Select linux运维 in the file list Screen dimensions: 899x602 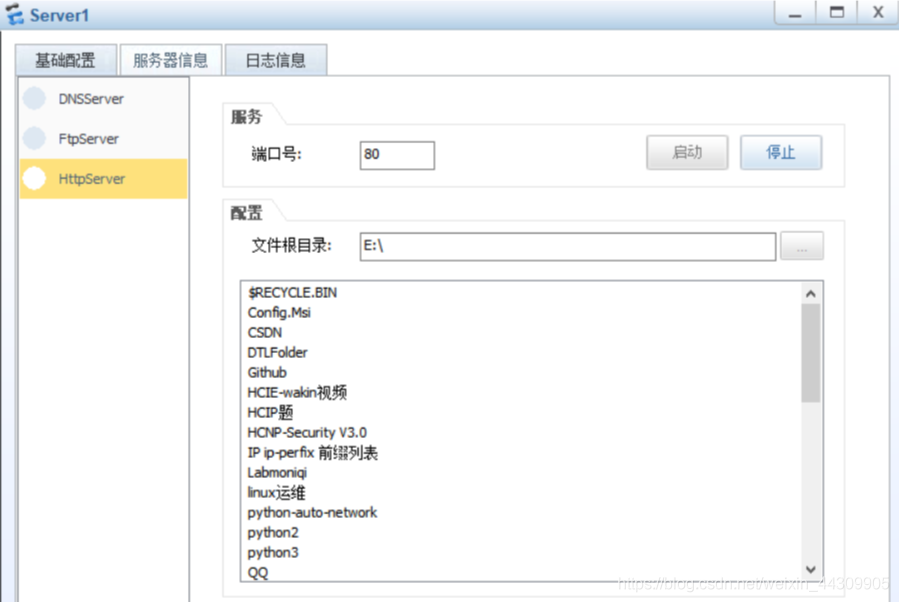tap(276, 492)
